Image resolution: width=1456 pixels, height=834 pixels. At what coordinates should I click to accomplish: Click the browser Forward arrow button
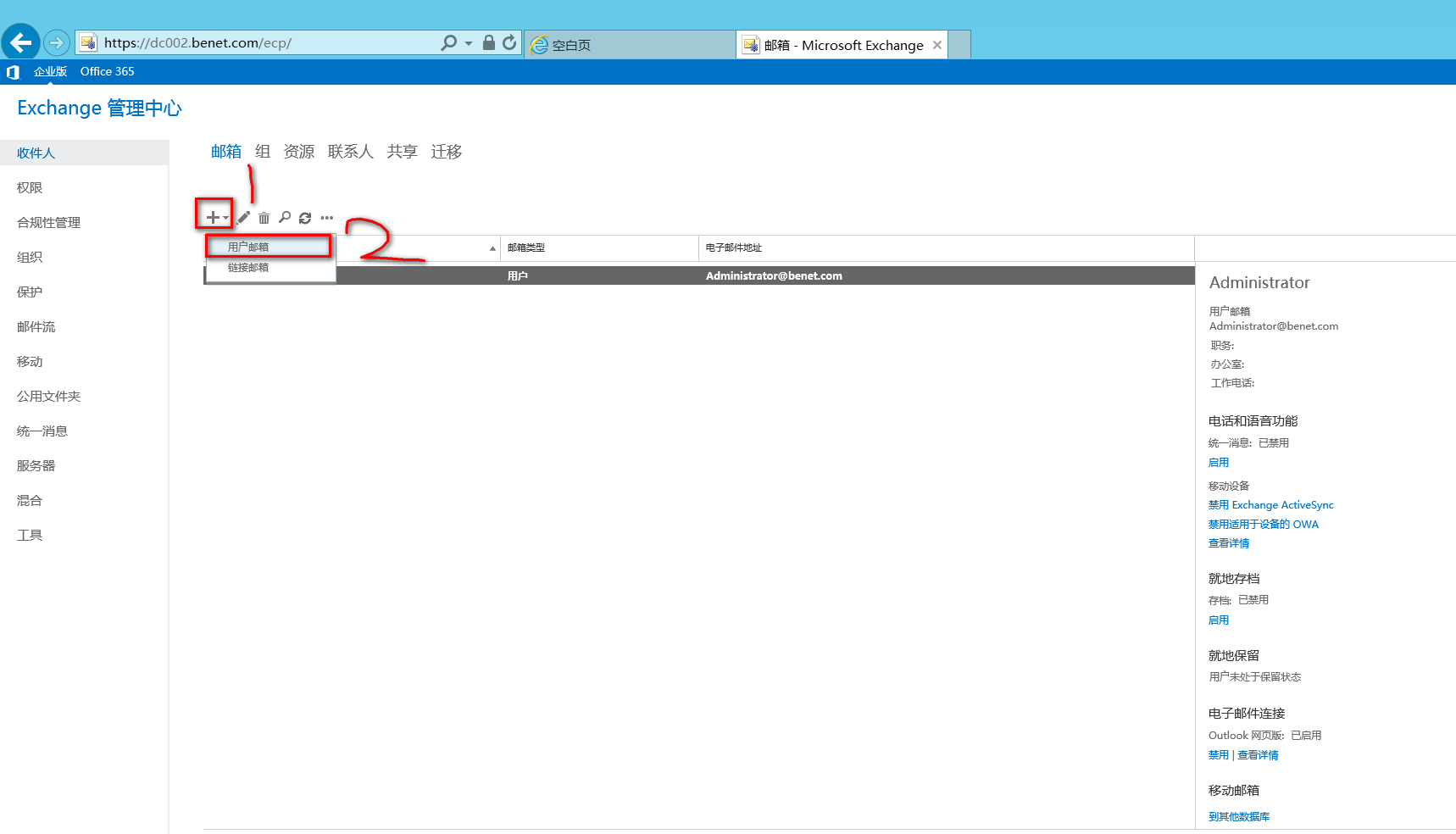click(x=57, y=42)
